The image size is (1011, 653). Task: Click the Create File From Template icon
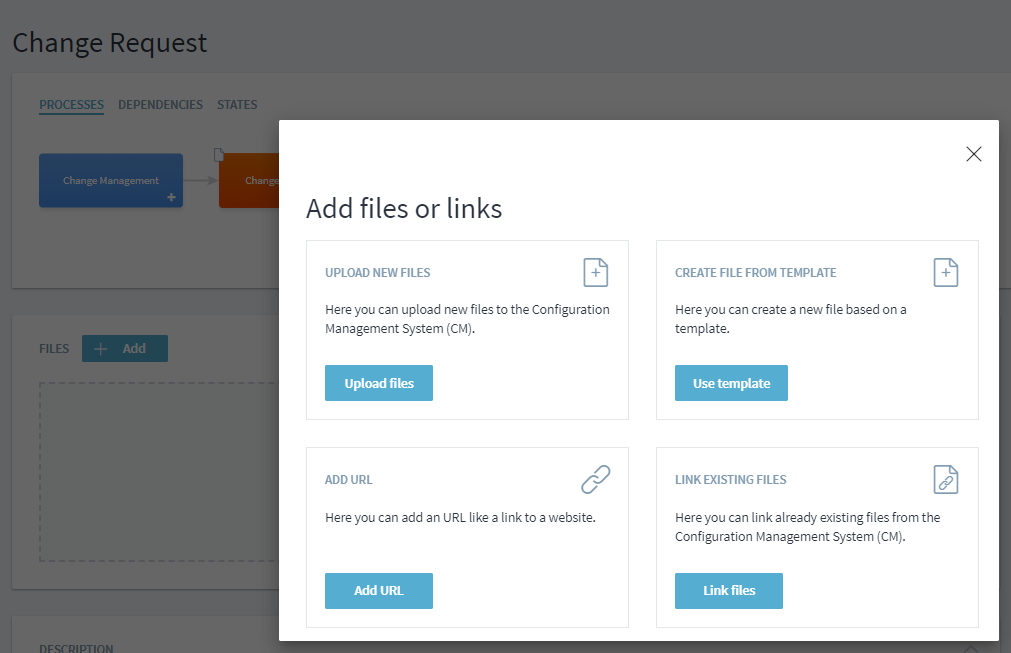(946, 272)
